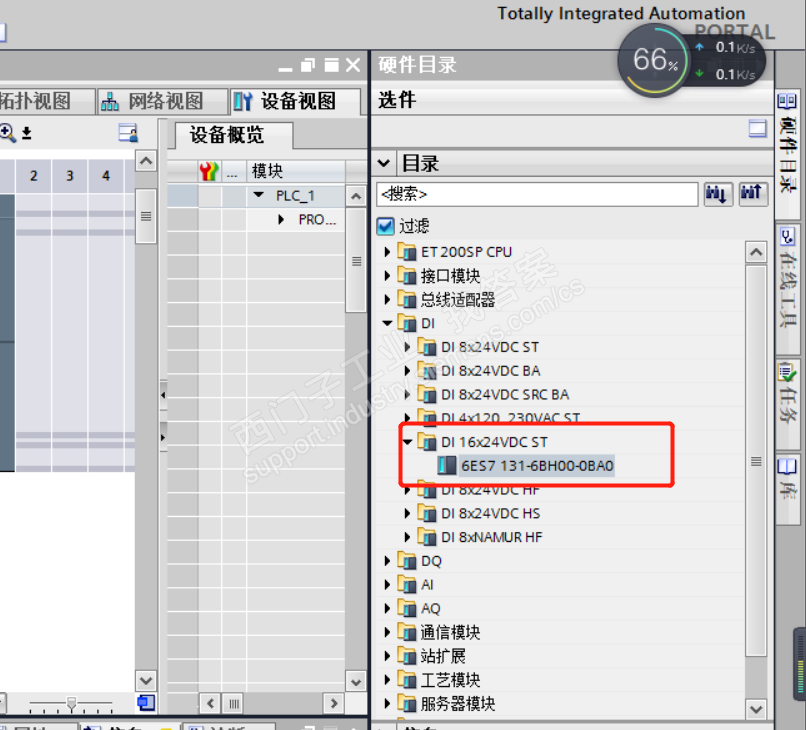Click slot 2 column header
The image size is (806, 730).
[x=33, y=176]
